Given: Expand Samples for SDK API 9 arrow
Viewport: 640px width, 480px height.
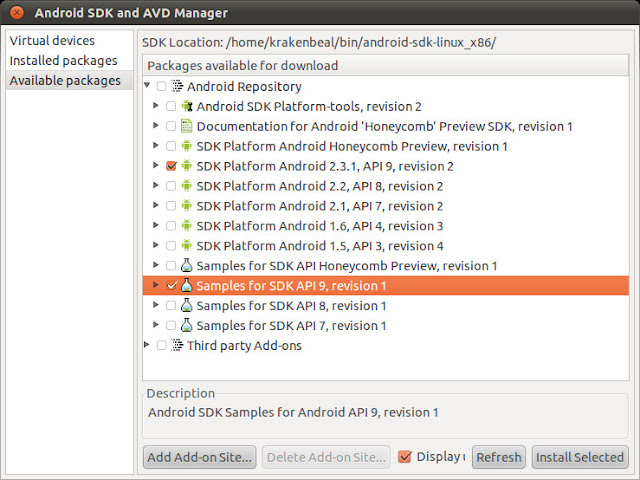Looking at the screenshot, I should (156, 284).
